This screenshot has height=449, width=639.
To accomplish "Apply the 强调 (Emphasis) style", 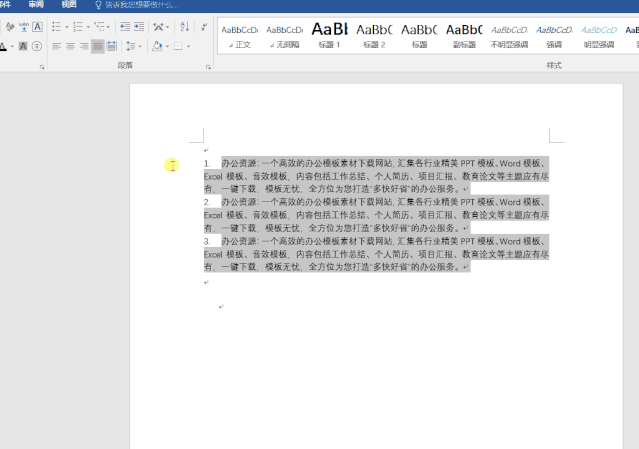I will tap(554, 36).
